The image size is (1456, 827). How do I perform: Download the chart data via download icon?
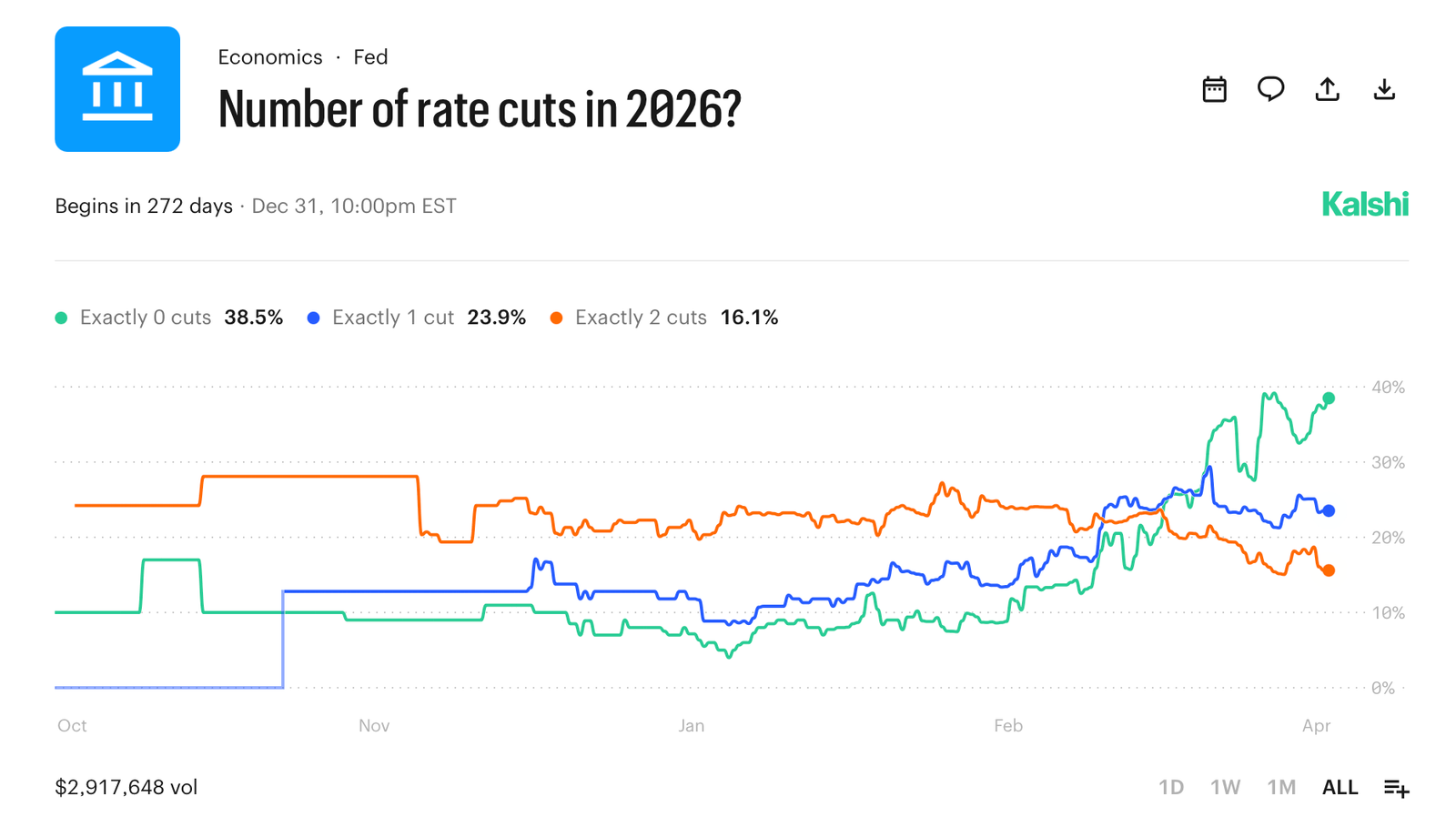pyautogui.click(x=1384, y=88)
